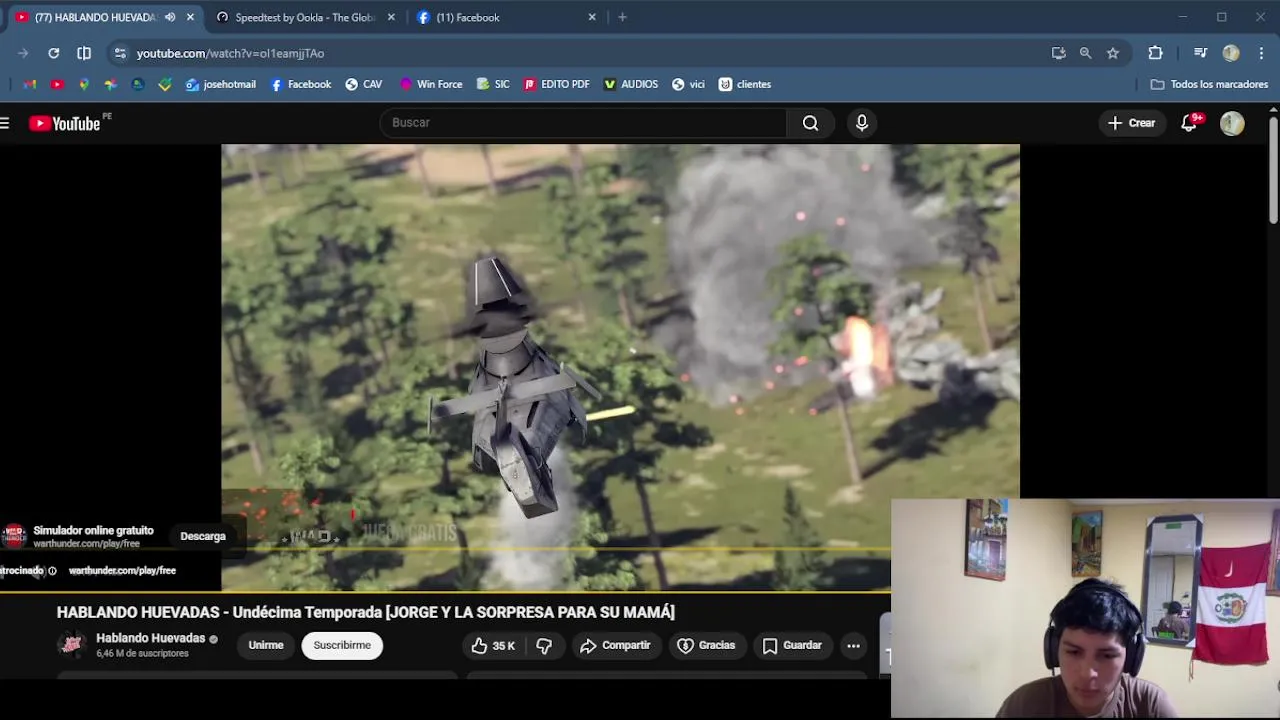Open clientes bookmark
Viewport: 1280px width, 720px height.
(x=745, y=84)
